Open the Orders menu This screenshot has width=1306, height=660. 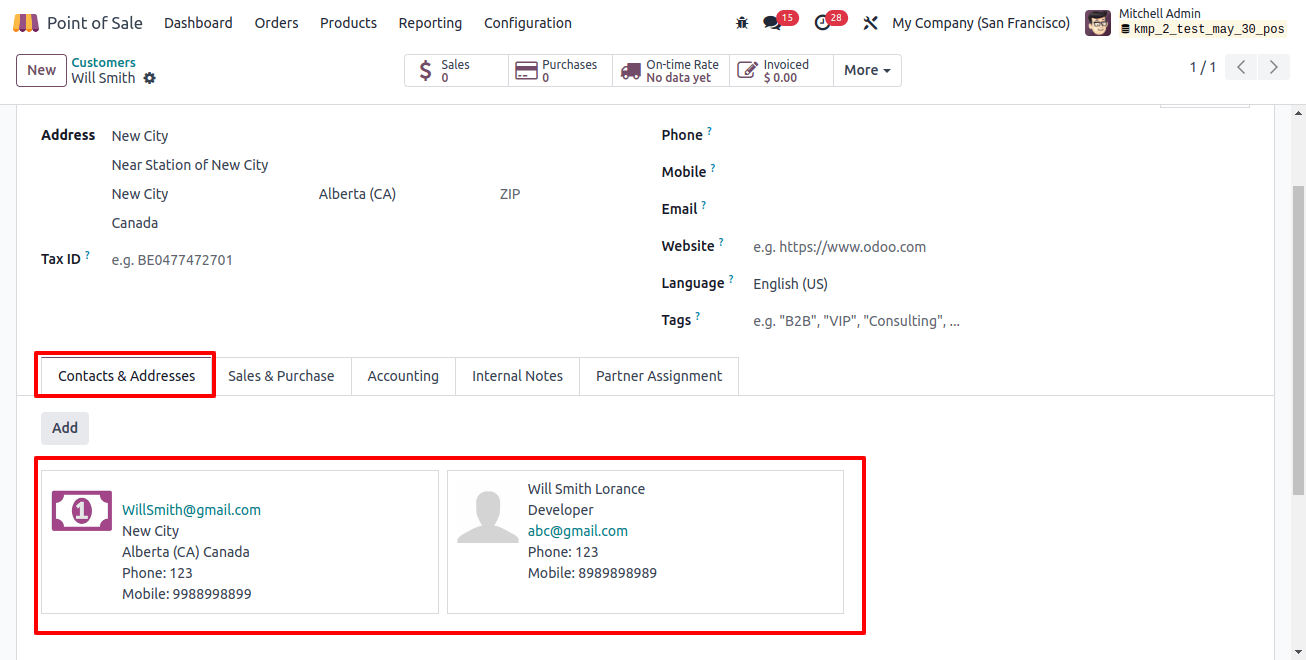(x=276, y=22)
